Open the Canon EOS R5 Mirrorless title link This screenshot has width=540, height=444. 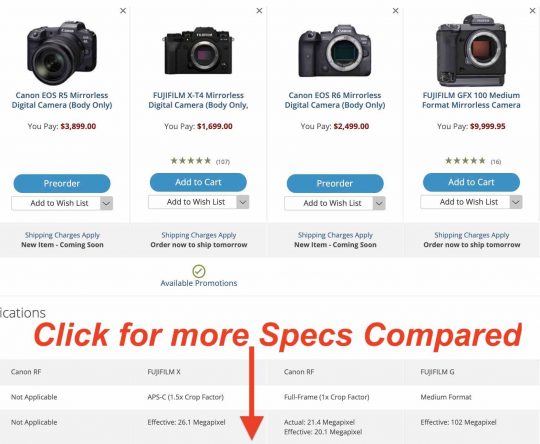point(62,100)
